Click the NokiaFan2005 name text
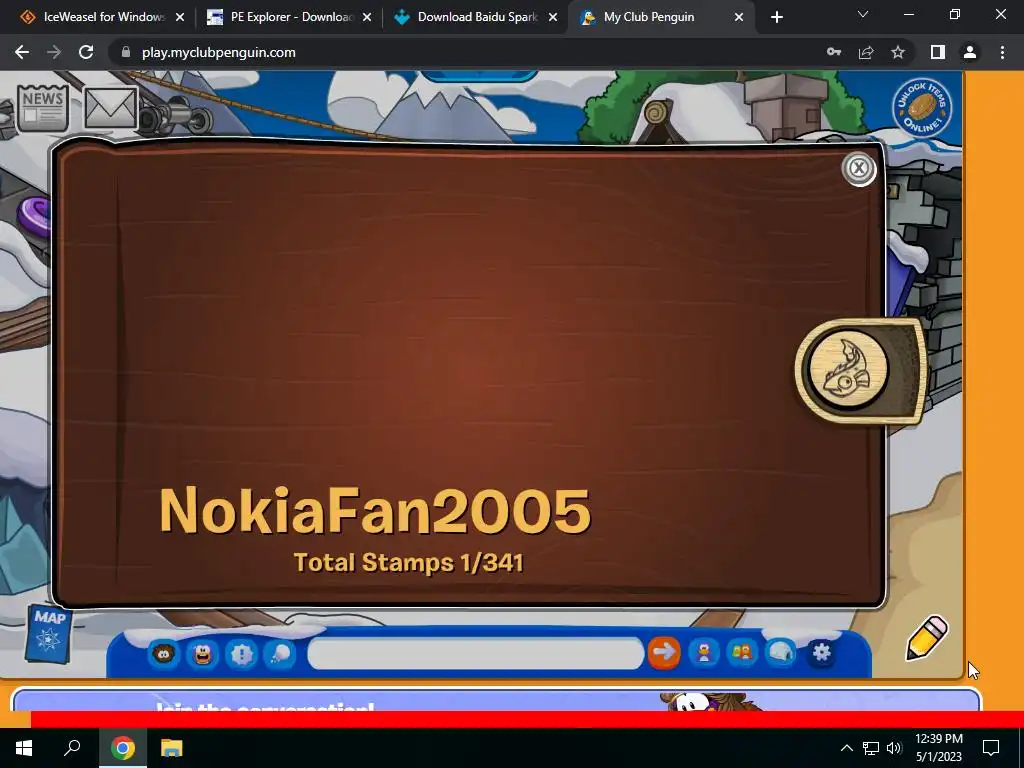 [376, 511]
